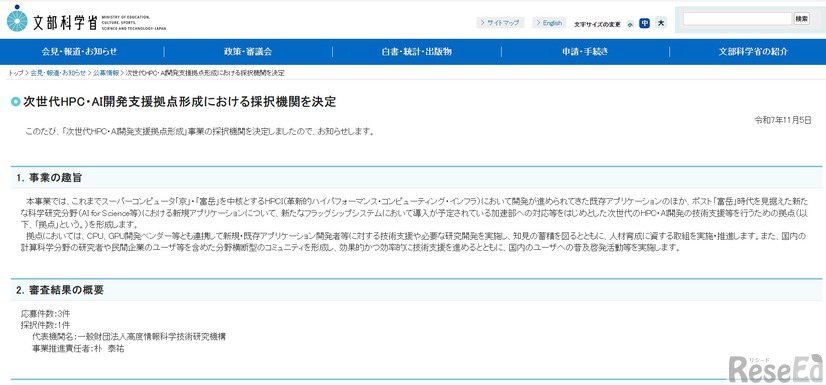The height and width of the screenshot is (385, 826).
Task: Click the 事業推進責任者:朴 泰祐 text
Action: tap(78, 348)
